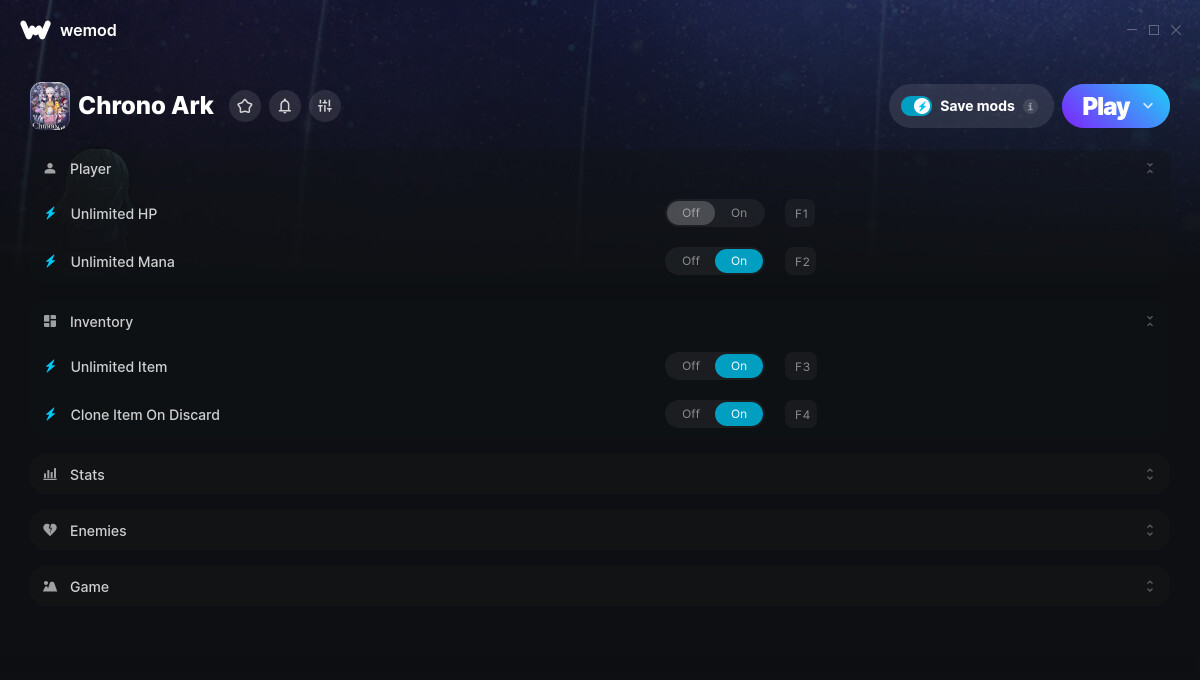Favorite Chrono Ark with the star icon

click(245, 106)
